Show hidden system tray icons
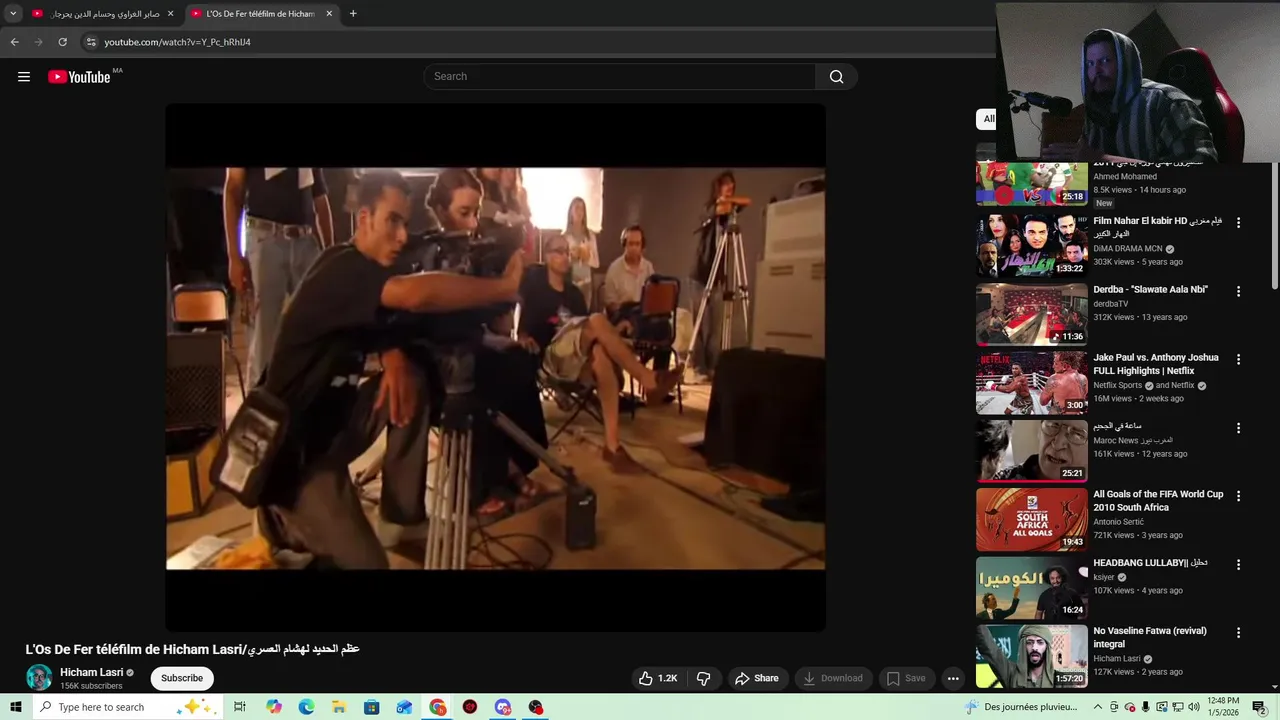This screenshot has width=1280, height=720. coord(1097,707)
